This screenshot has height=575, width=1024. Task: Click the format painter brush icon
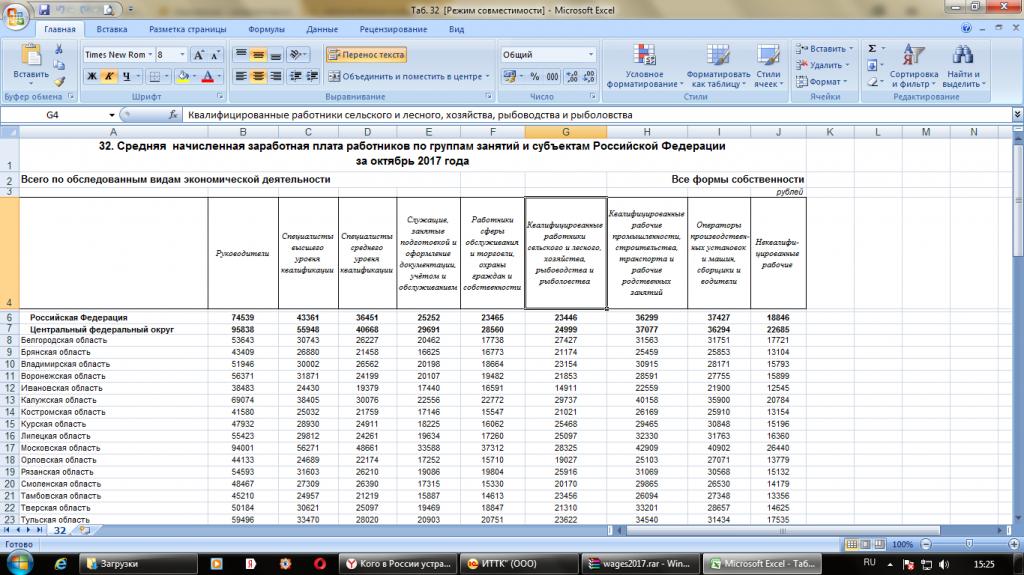point(60,82)
